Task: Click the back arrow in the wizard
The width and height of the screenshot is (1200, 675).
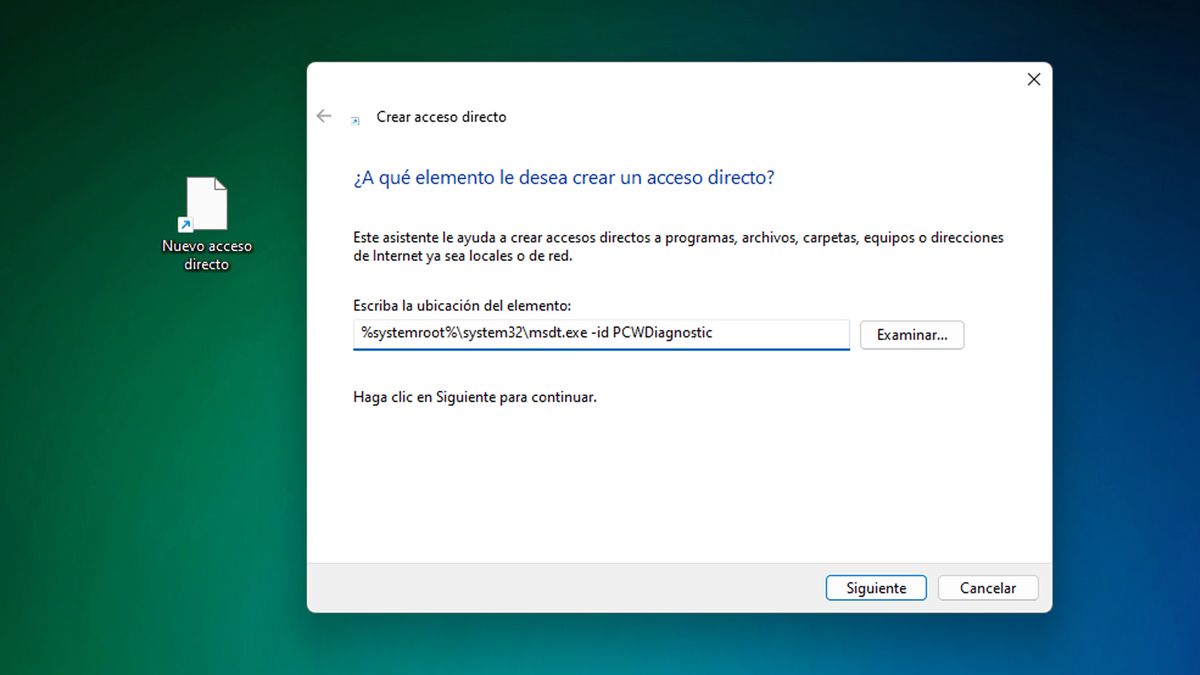Action: 324,116
